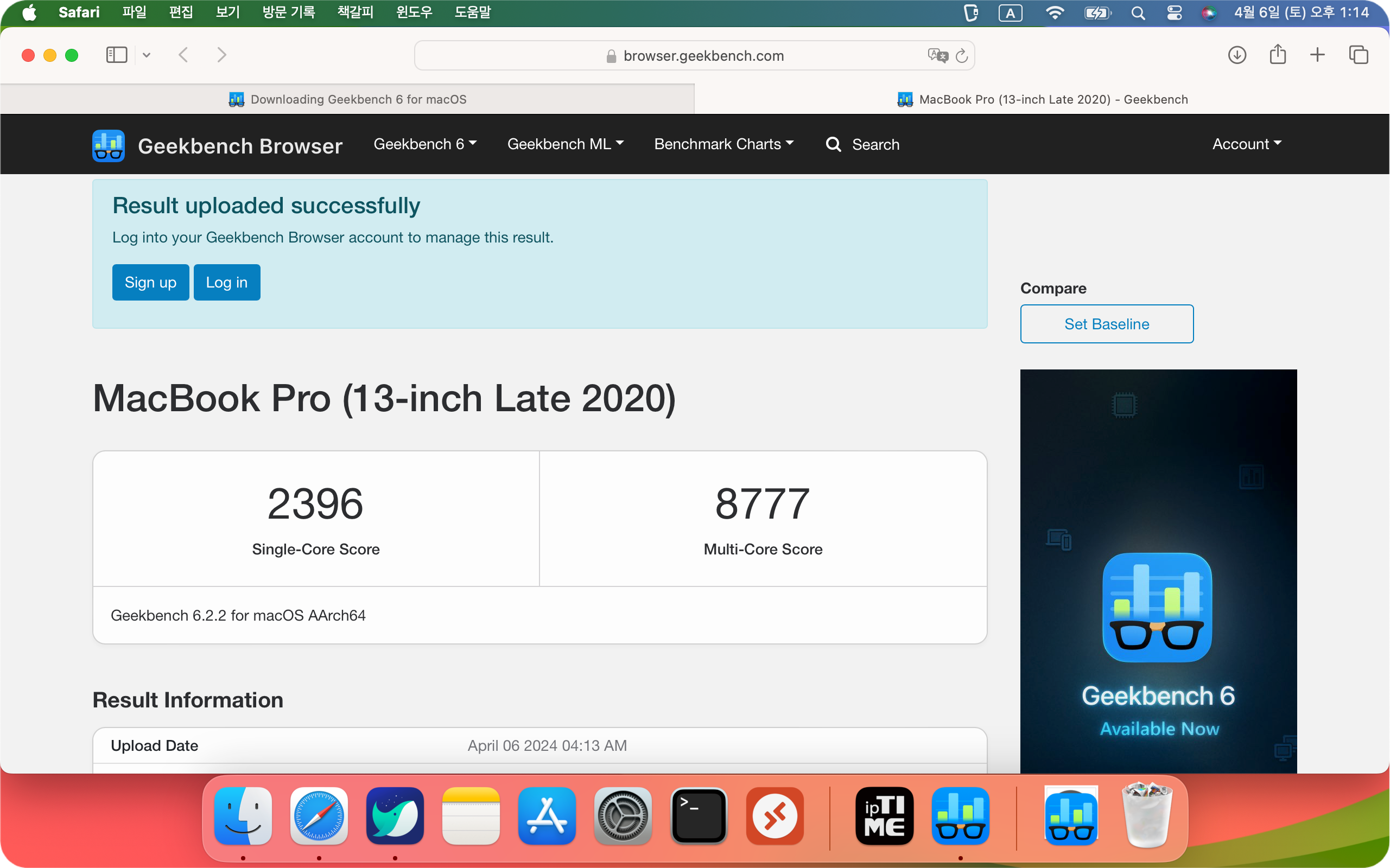1390x868 pixels.
Task: Open the Share icon in Safari toolbar
Action: [1278, 55]
